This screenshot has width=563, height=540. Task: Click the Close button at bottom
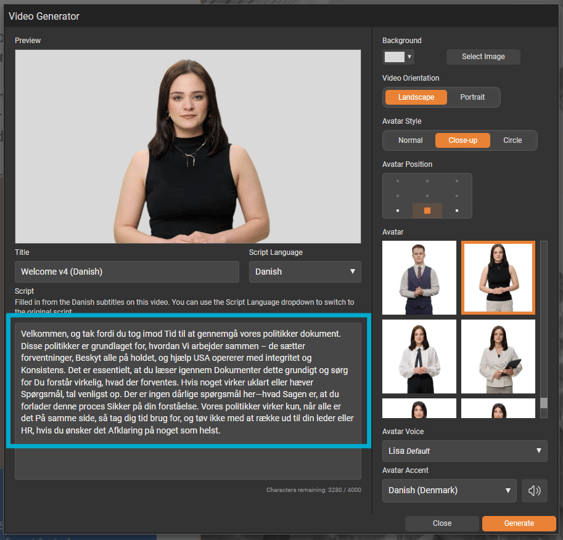[442, 523]
